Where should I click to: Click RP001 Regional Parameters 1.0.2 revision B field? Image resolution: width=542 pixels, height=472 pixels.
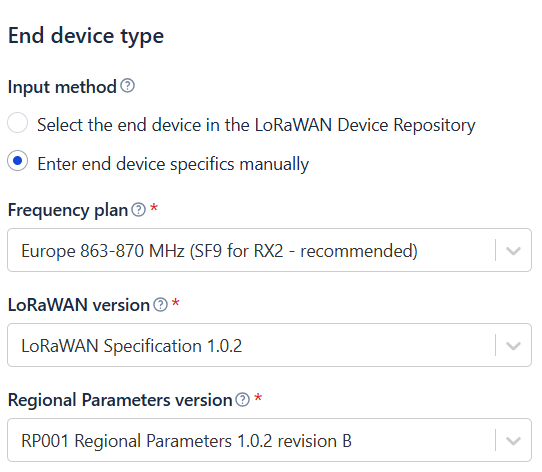tap(269, 440)
